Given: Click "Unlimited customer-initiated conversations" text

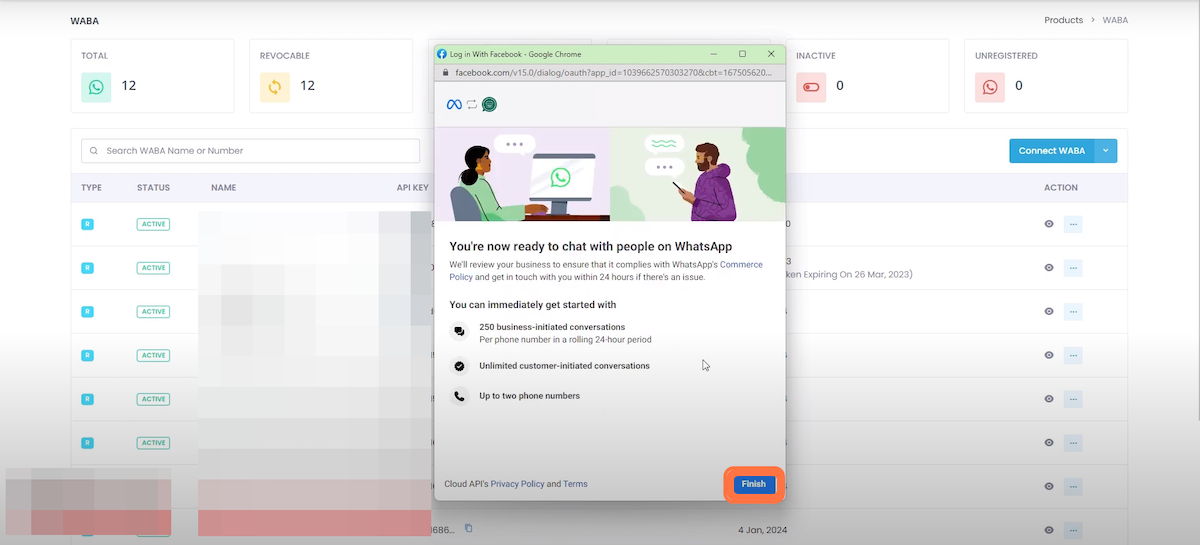Looking at the screenshot, I should (x=564, y=366).
